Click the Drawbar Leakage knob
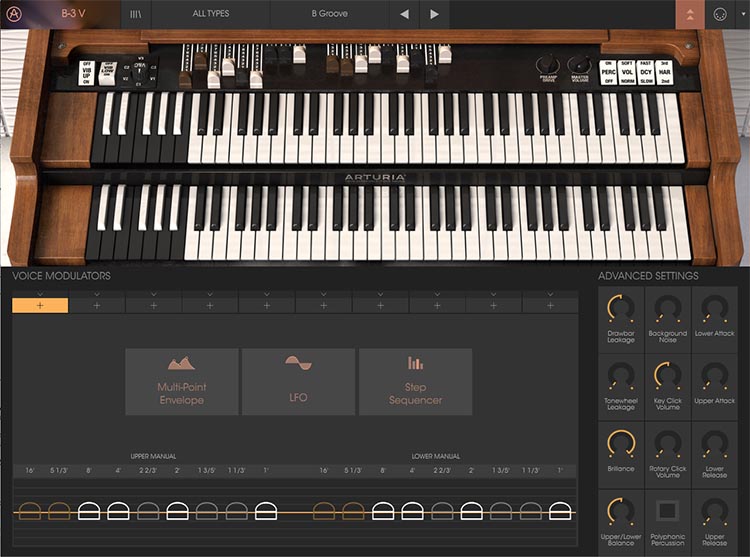 tap(621, 308)
